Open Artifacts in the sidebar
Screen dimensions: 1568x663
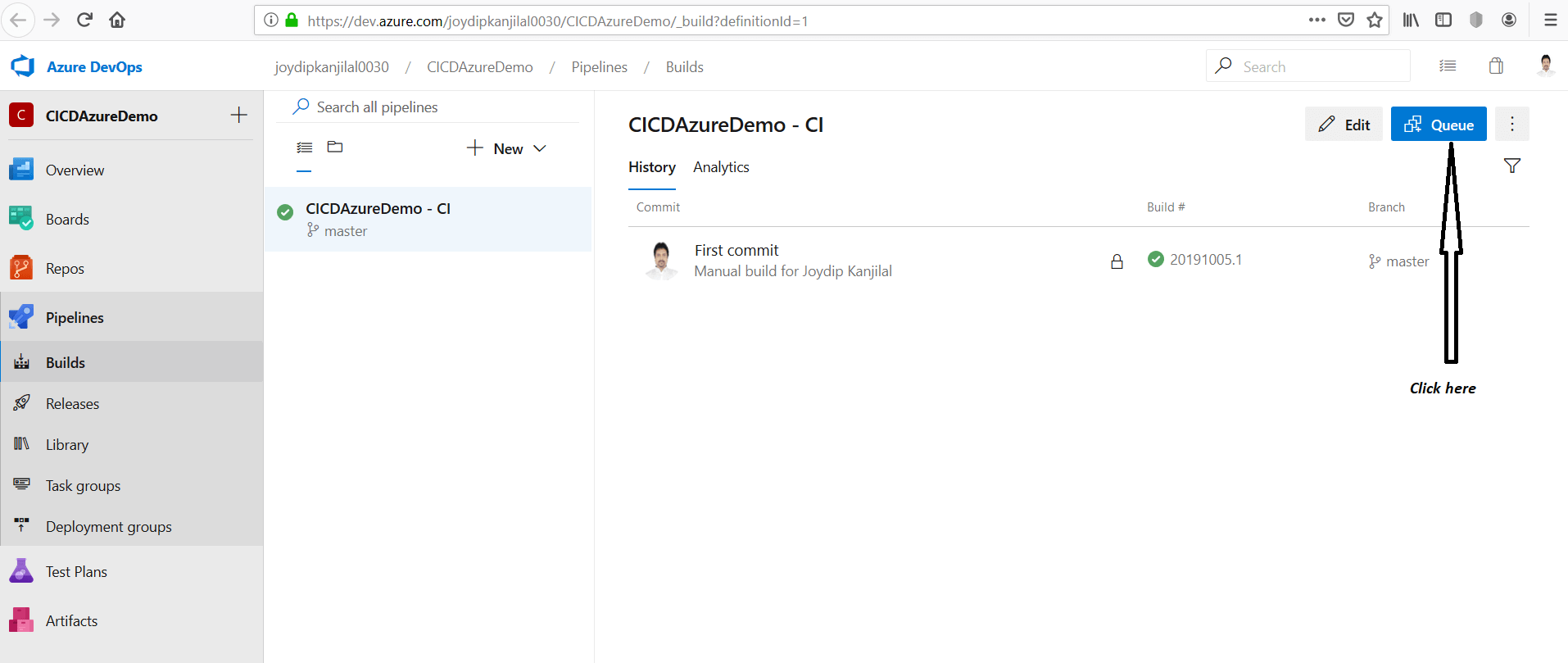pos(131,620)
